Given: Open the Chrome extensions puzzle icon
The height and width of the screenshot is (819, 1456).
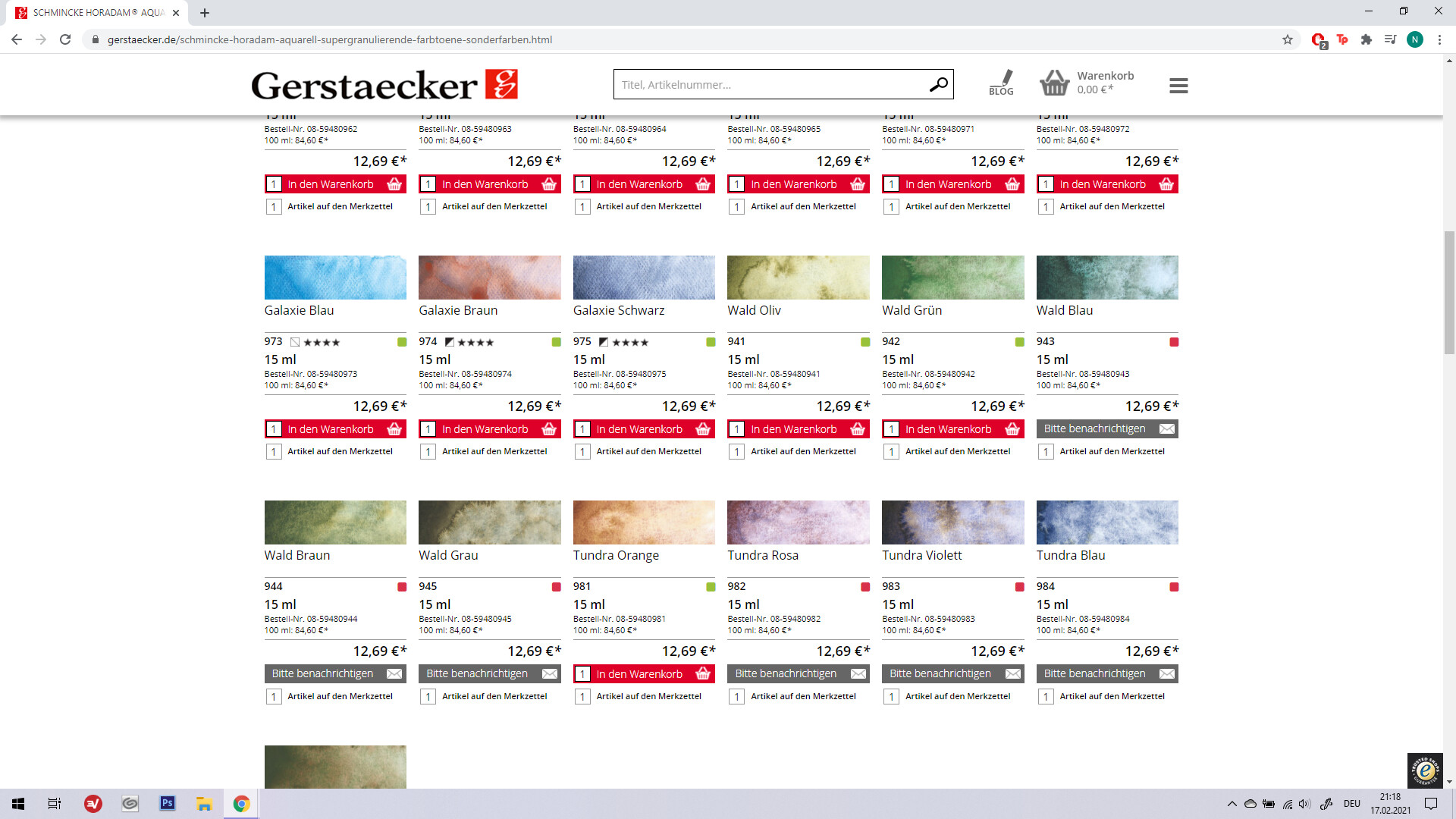Looking at the screenshot, I should pyautogui.click(x=1367, y=39).
